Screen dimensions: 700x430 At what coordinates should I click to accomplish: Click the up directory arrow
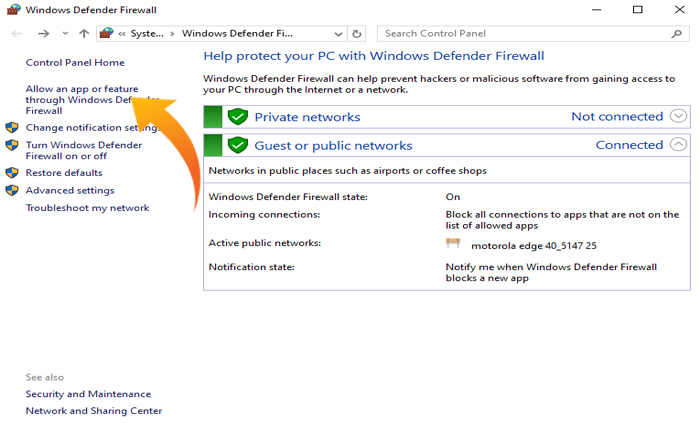tap(84, 33)
